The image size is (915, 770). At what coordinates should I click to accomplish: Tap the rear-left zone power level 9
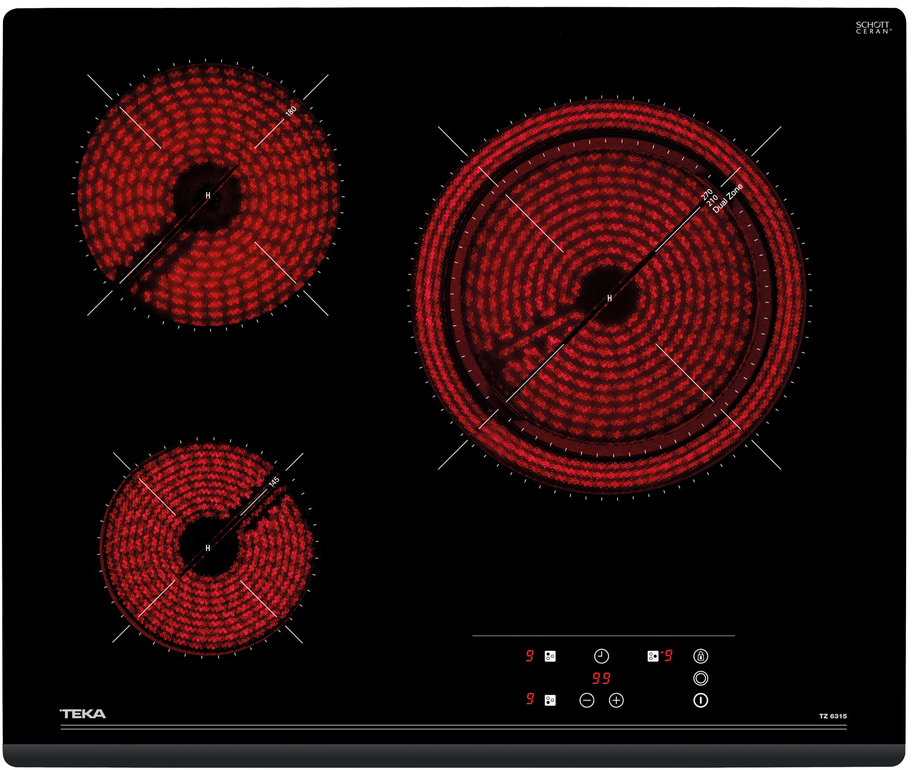(530, 656)
